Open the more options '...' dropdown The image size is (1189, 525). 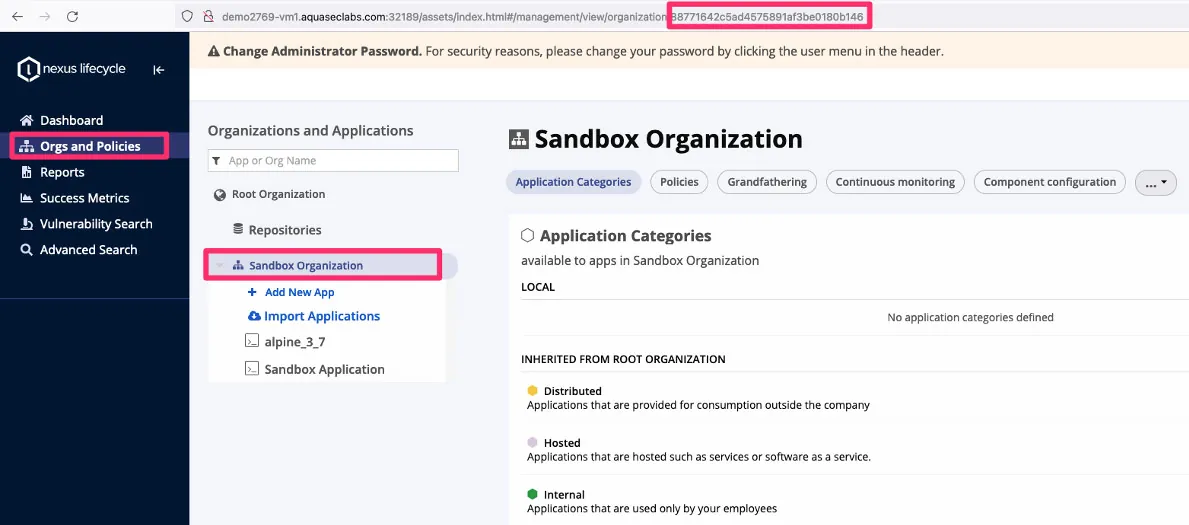pyautogui.click(x=1156, y=182)
